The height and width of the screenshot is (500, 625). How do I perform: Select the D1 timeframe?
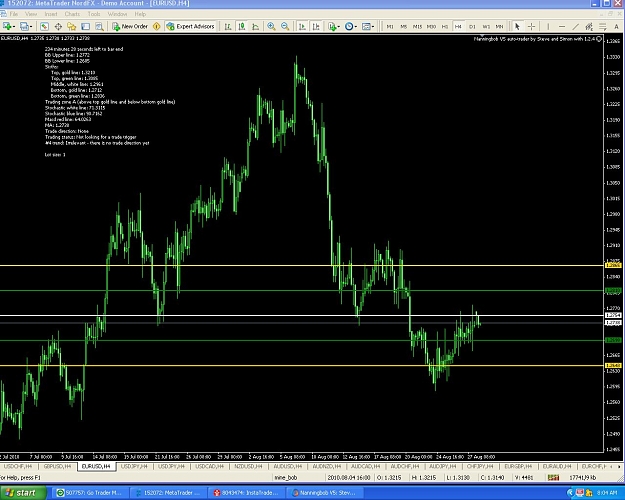[x=472, y=27]
